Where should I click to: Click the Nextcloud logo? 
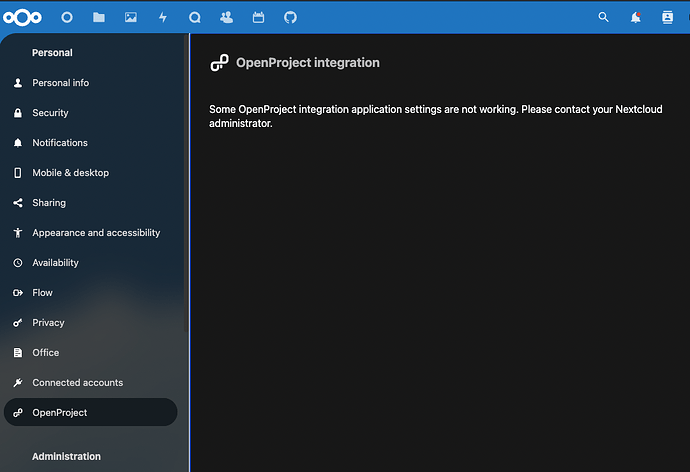click(22, 18)
